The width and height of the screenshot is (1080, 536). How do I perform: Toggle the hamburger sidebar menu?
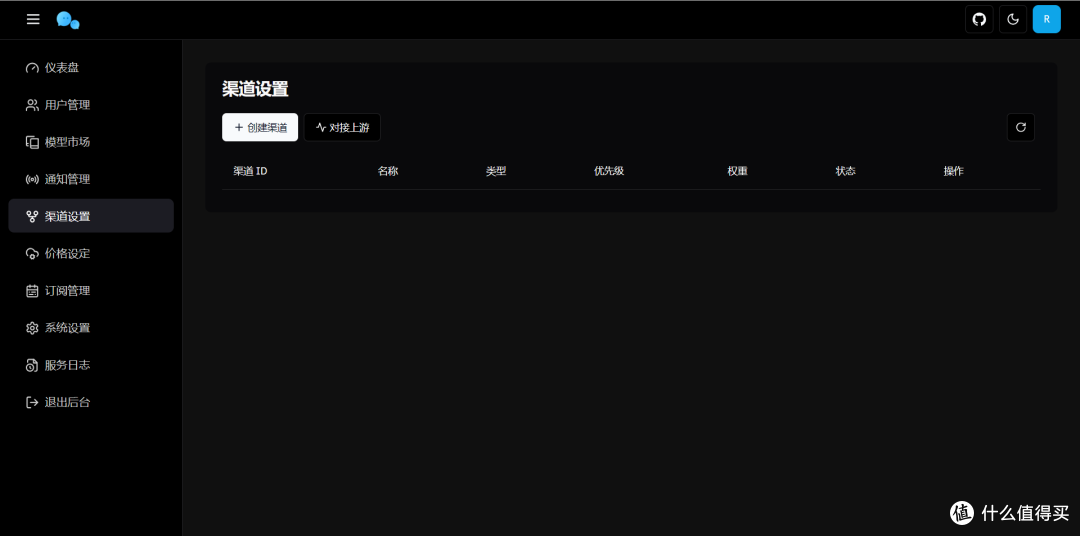click(x=33, y=19)
